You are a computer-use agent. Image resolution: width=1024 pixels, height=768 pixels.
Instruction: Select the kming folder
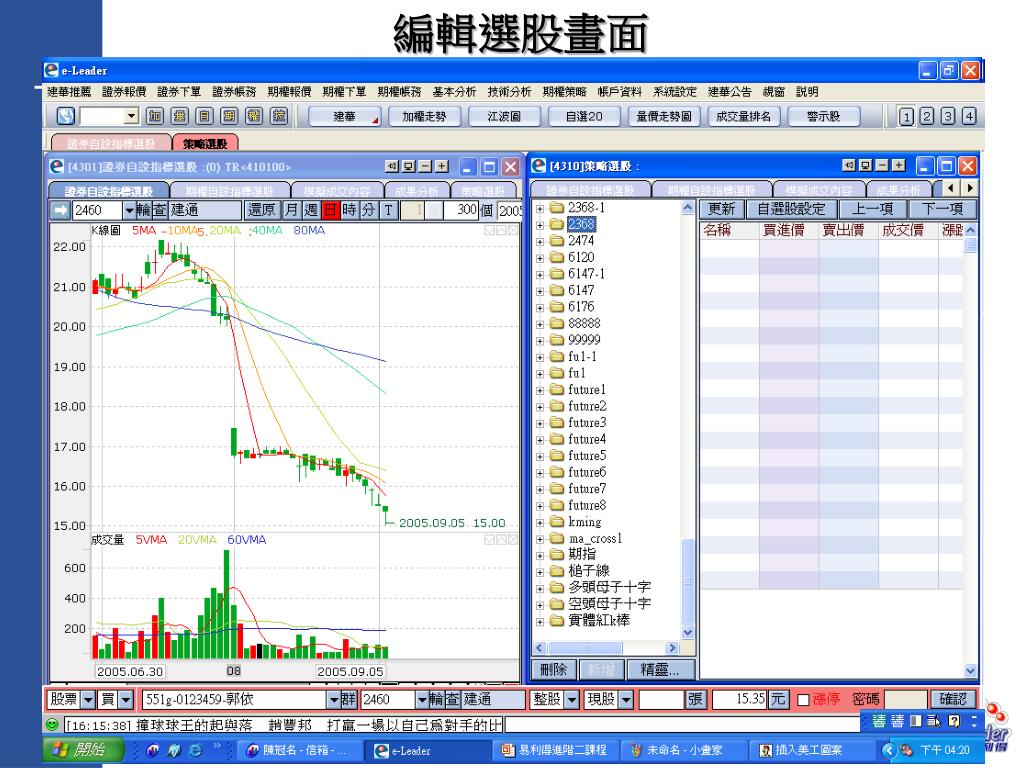pos(584,522)
